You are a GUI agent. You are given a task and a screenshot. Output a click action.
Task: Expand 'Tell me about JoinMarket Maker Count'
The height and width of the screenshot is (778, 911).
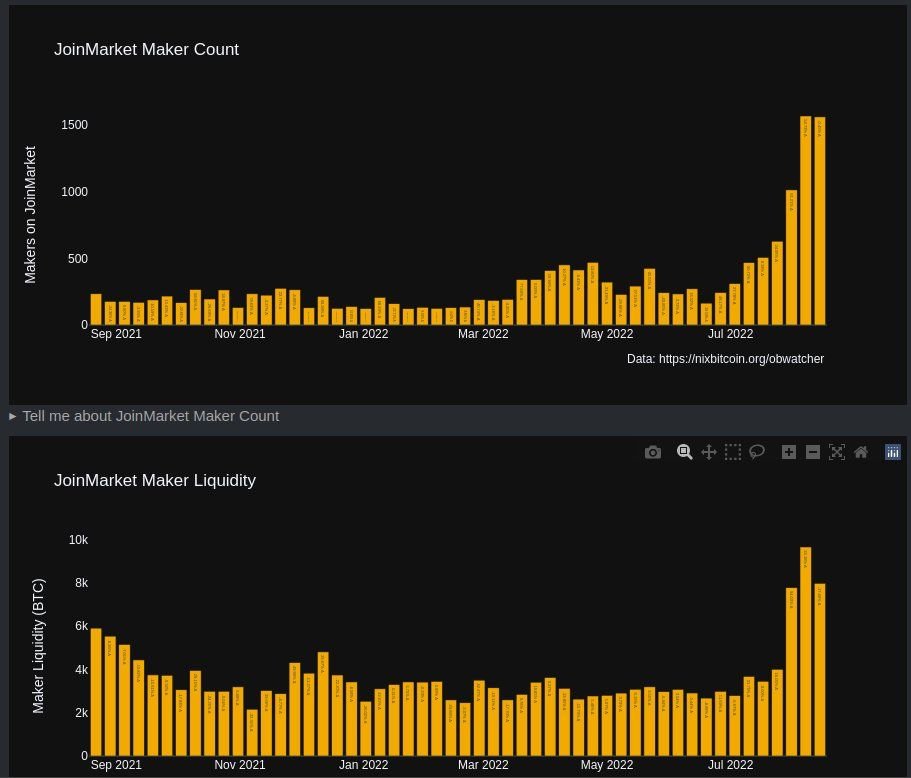click(145, 416)
